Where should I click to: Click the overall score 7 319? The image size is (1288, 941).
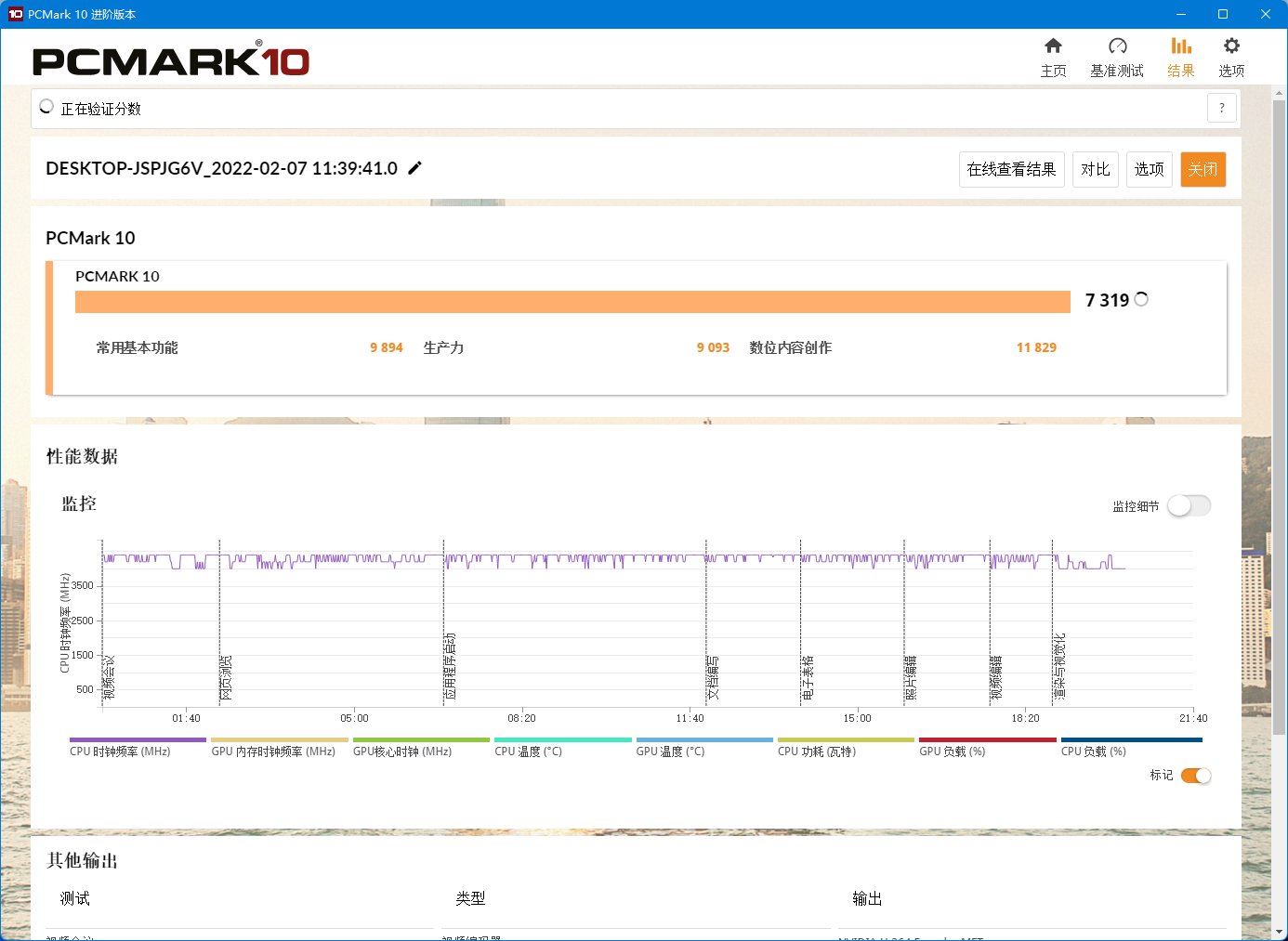(x=1107, y=300)
